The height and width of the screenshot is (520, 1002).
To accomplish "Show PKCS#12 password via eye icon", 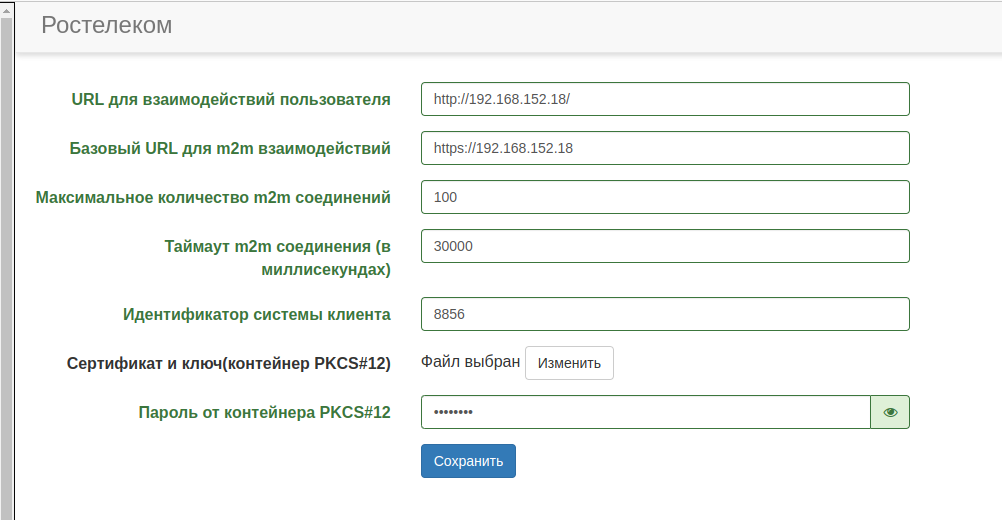I will tap(890, 412).
